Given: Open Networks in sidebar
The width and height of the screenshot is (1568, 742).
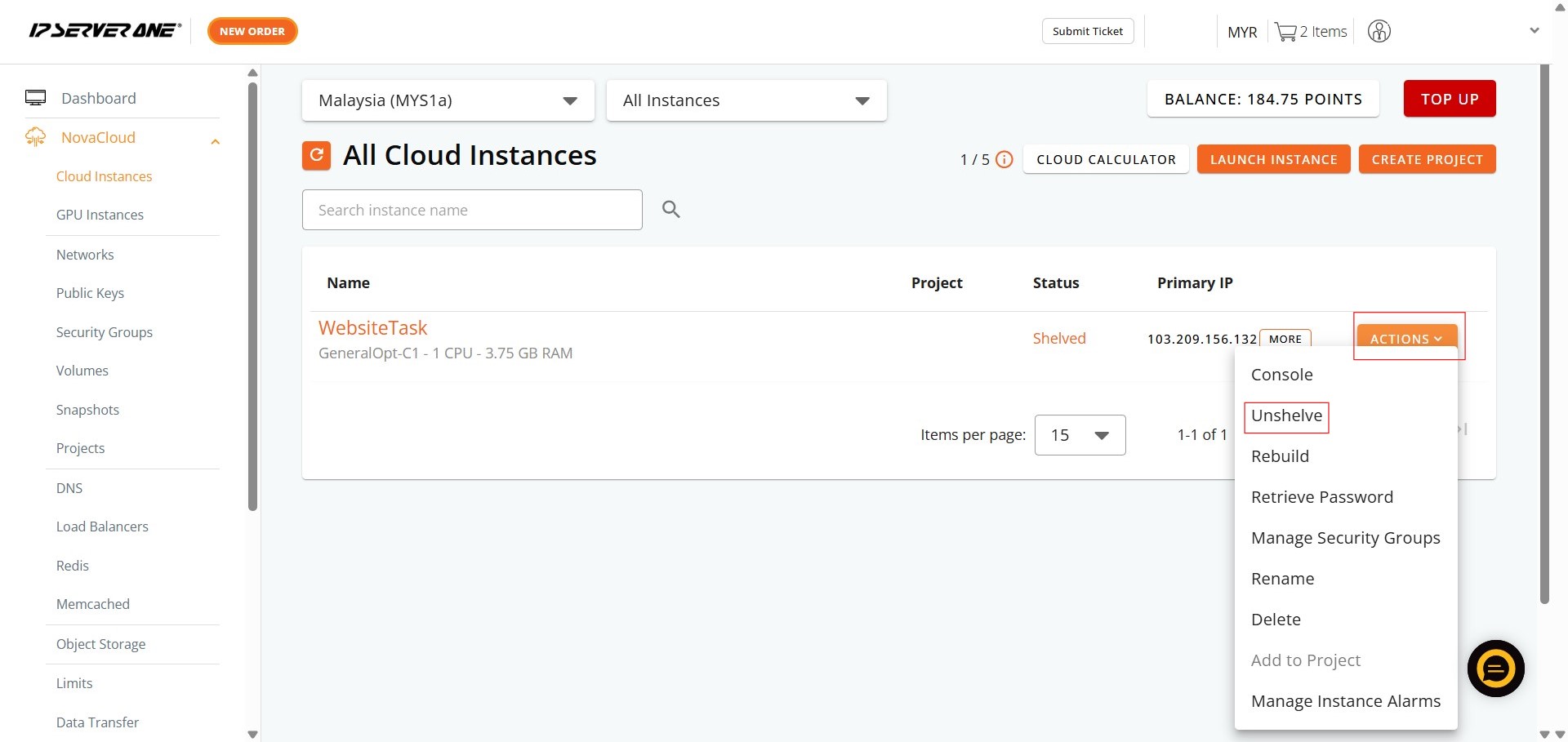Looking at the screenshot, I should coord(85,255).
